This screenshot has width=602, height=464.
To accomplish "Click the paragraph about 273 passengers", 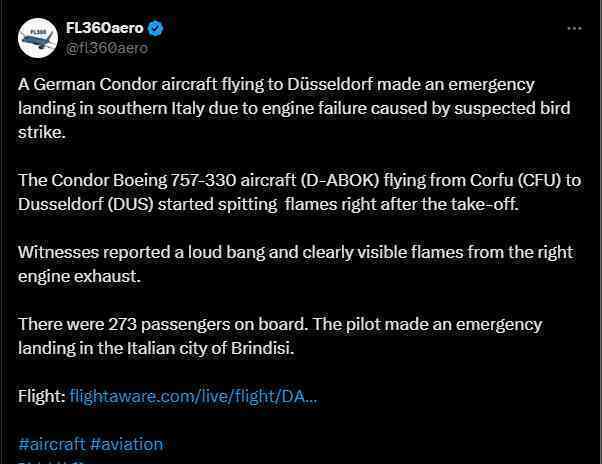I will (280, 336).
